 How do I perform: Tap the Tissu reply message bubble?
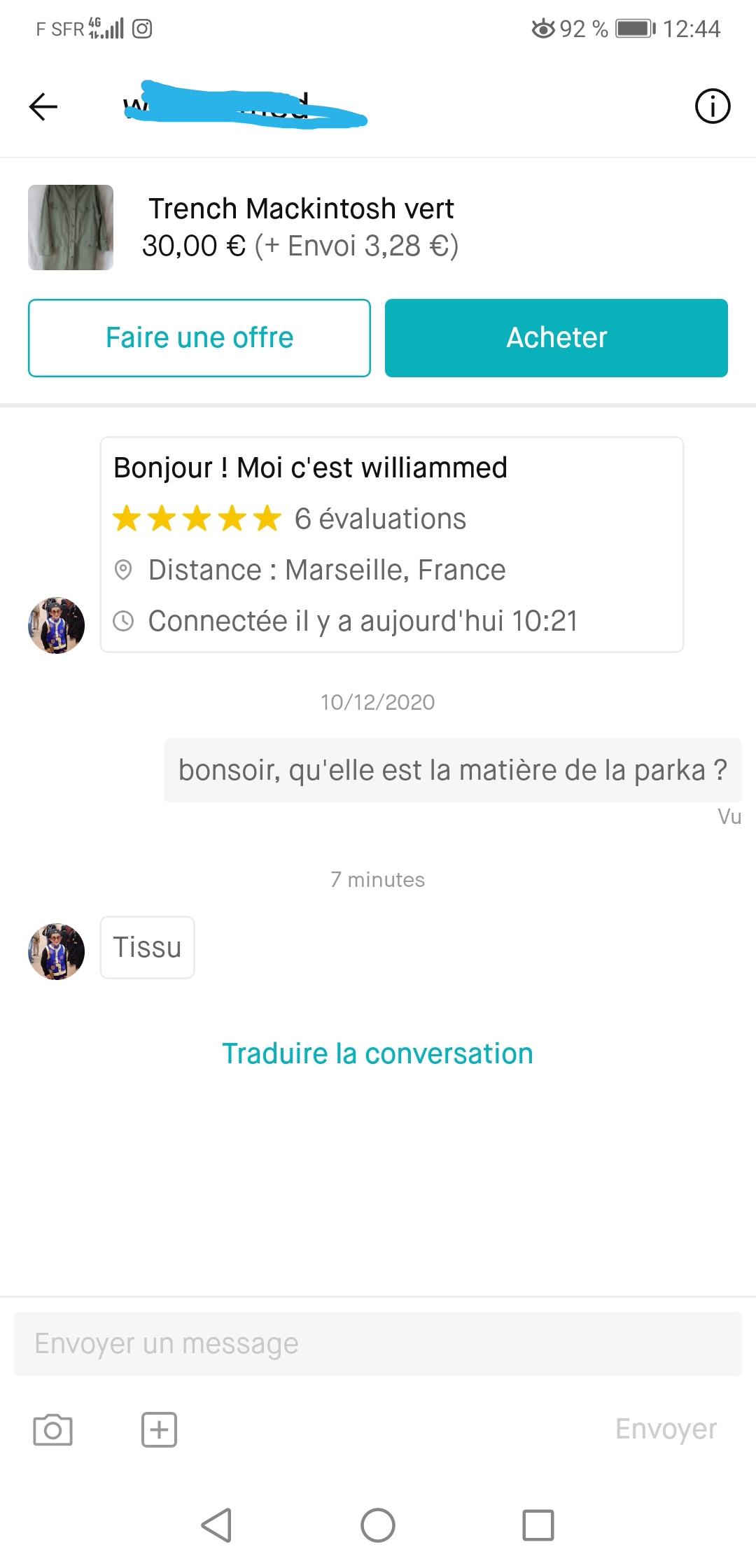[x=147, y=947]
